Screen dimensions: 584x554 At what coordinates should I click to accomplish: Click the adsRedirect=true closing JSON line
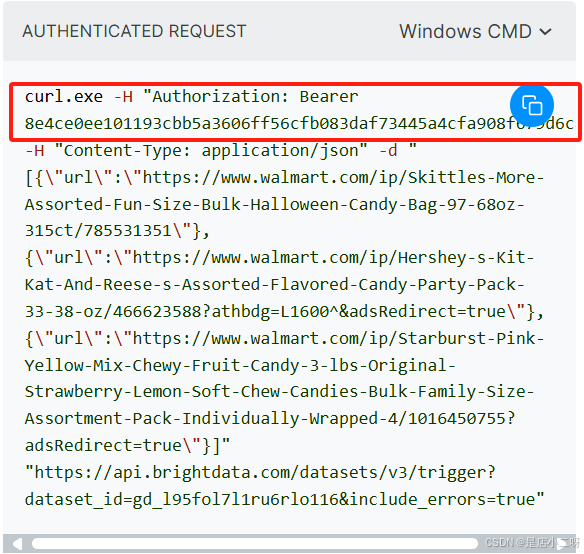pos(127,446)
